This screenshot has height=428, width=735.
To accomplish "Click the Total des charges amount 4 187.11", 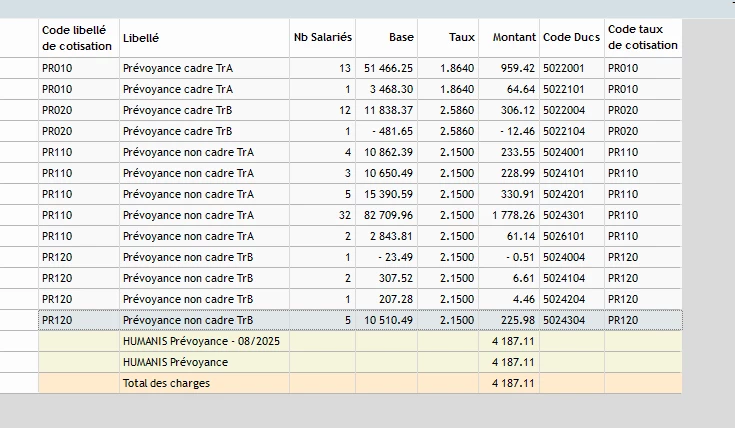I will [x=513, y=383].
